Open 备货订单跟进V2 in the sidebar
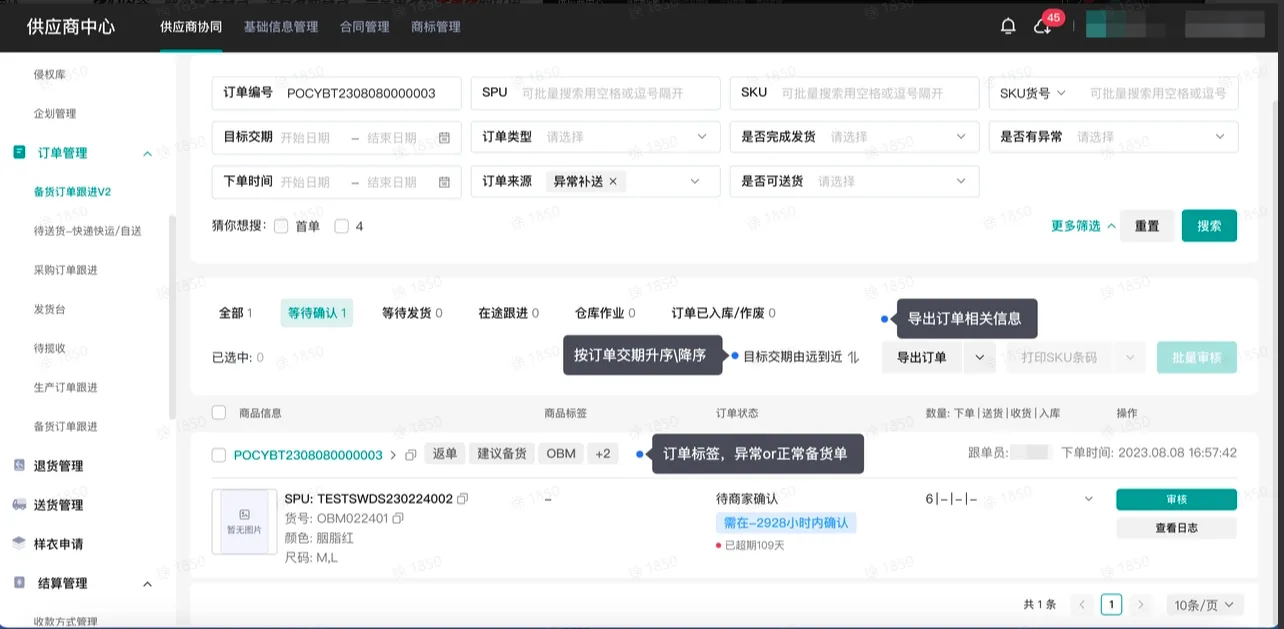Viewport: 1284px width, 629px height. pos(72,192)
